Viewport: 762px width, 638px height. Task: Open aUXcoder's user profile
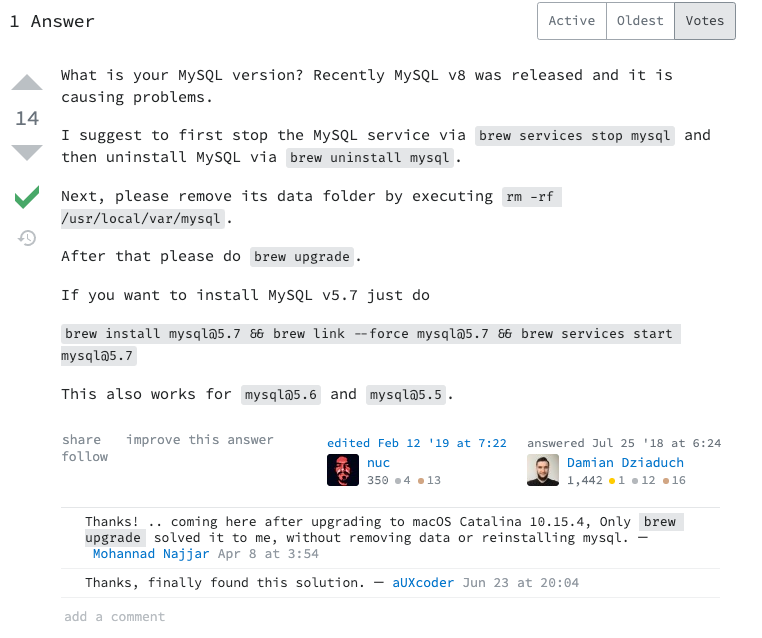(x=423, y=583)
